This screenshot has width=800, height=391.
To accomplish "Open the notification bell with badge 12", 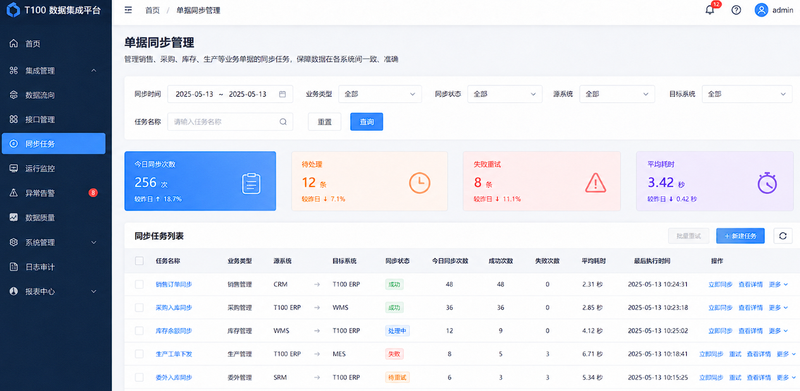I will point(710,10).
